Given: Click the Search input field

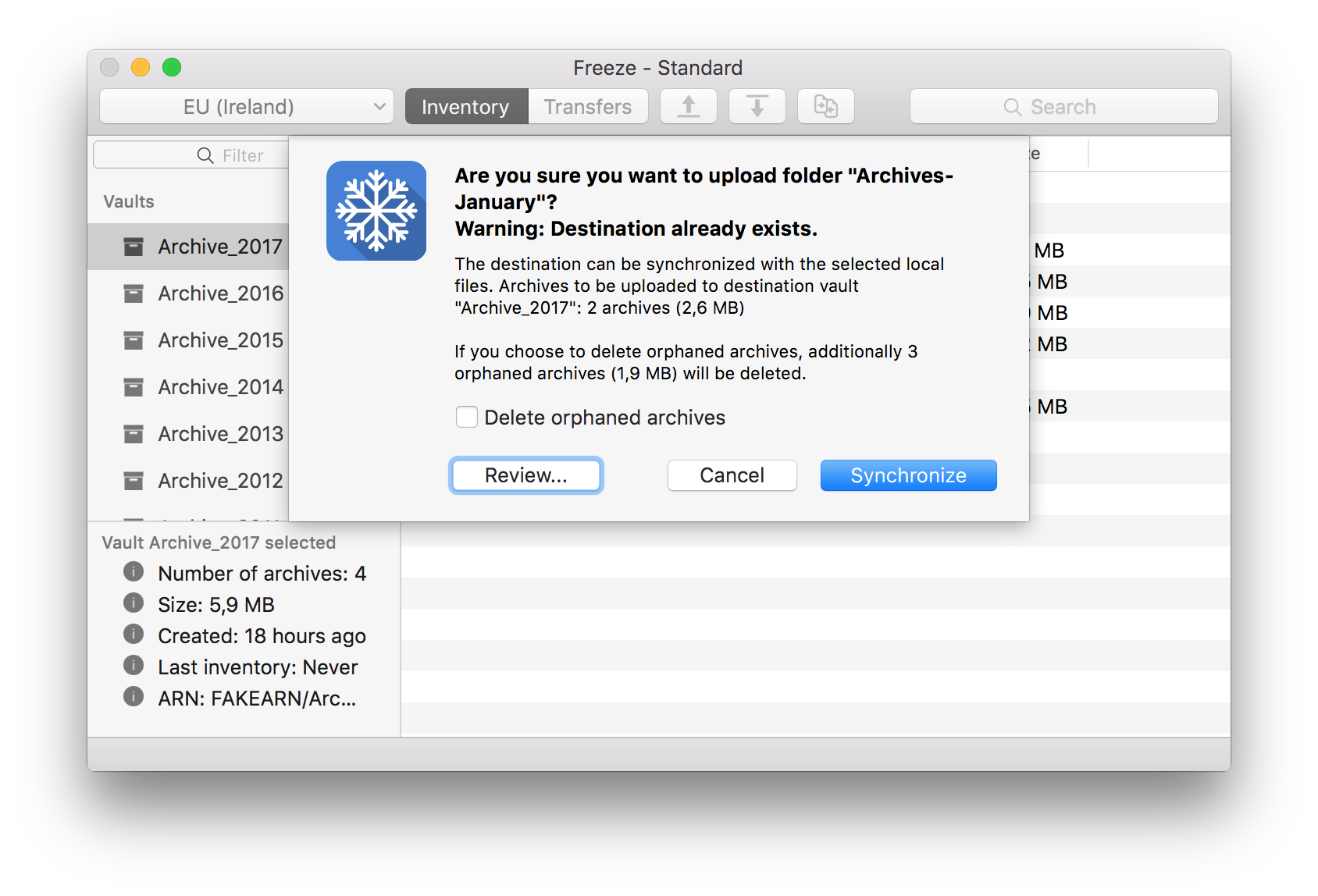Looking at the screenshot, I should click(x=1064, y=106).
